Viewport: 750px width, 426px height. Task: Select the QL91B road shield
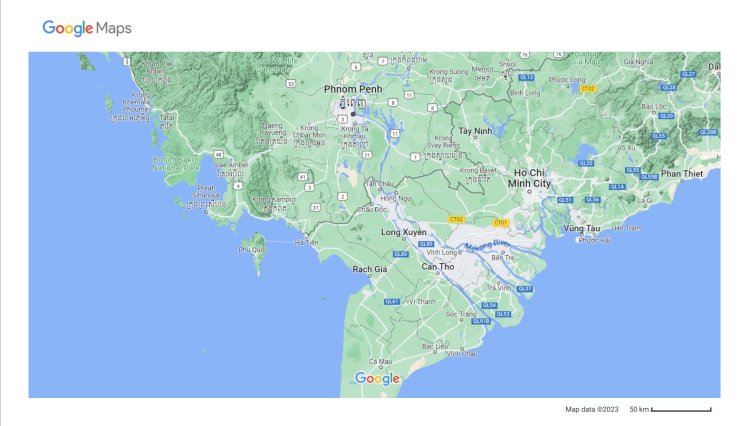(481, 321)
